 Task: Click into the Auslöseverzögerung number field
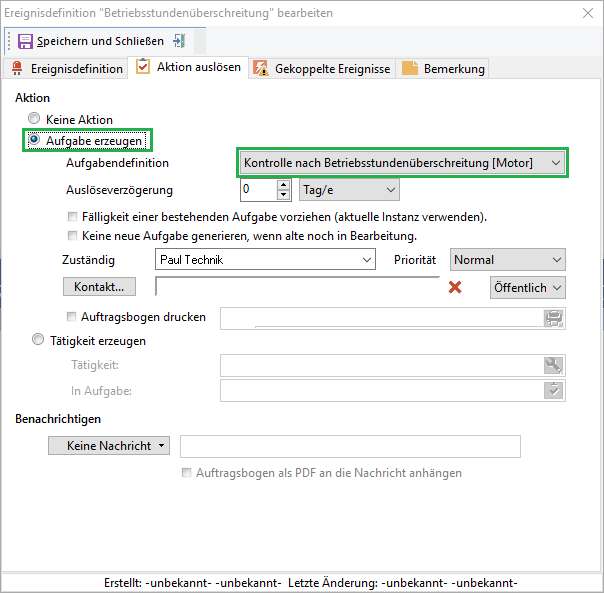pos(259,190)
